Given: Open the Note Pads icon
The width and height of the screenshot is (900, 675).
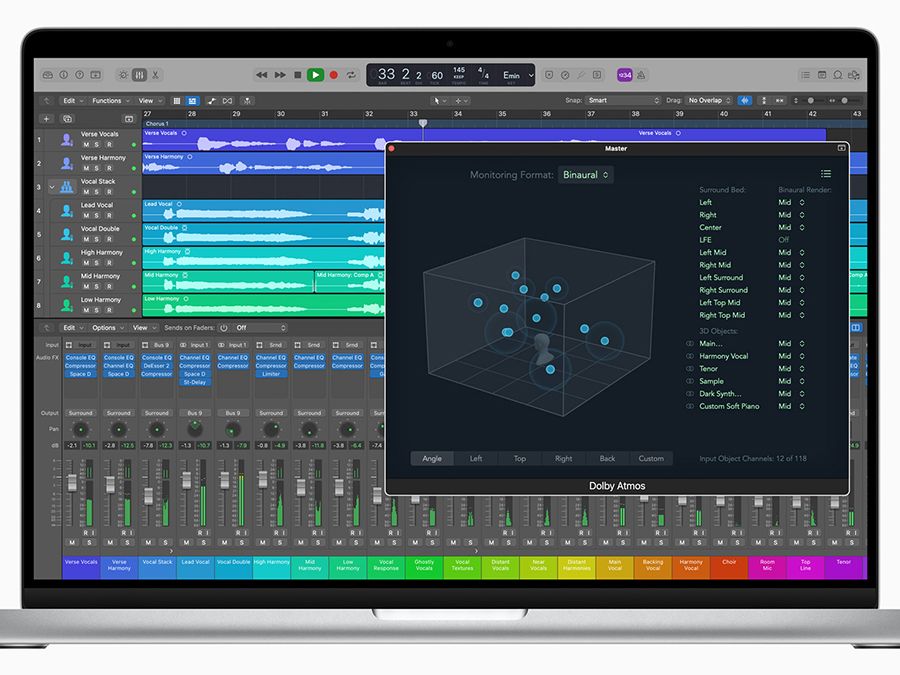Looking at the screenshot, I should point(822,75).
